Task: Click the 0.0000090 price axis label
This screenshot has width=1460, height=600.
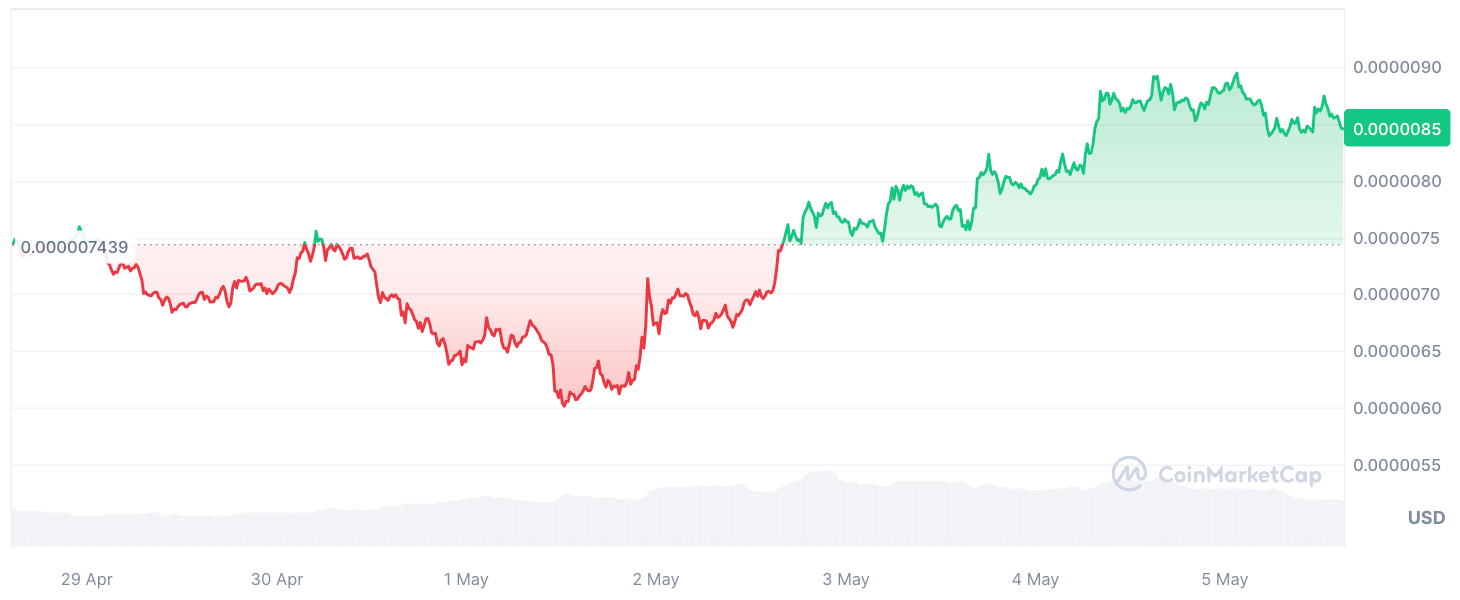Action: (1397, 67)
